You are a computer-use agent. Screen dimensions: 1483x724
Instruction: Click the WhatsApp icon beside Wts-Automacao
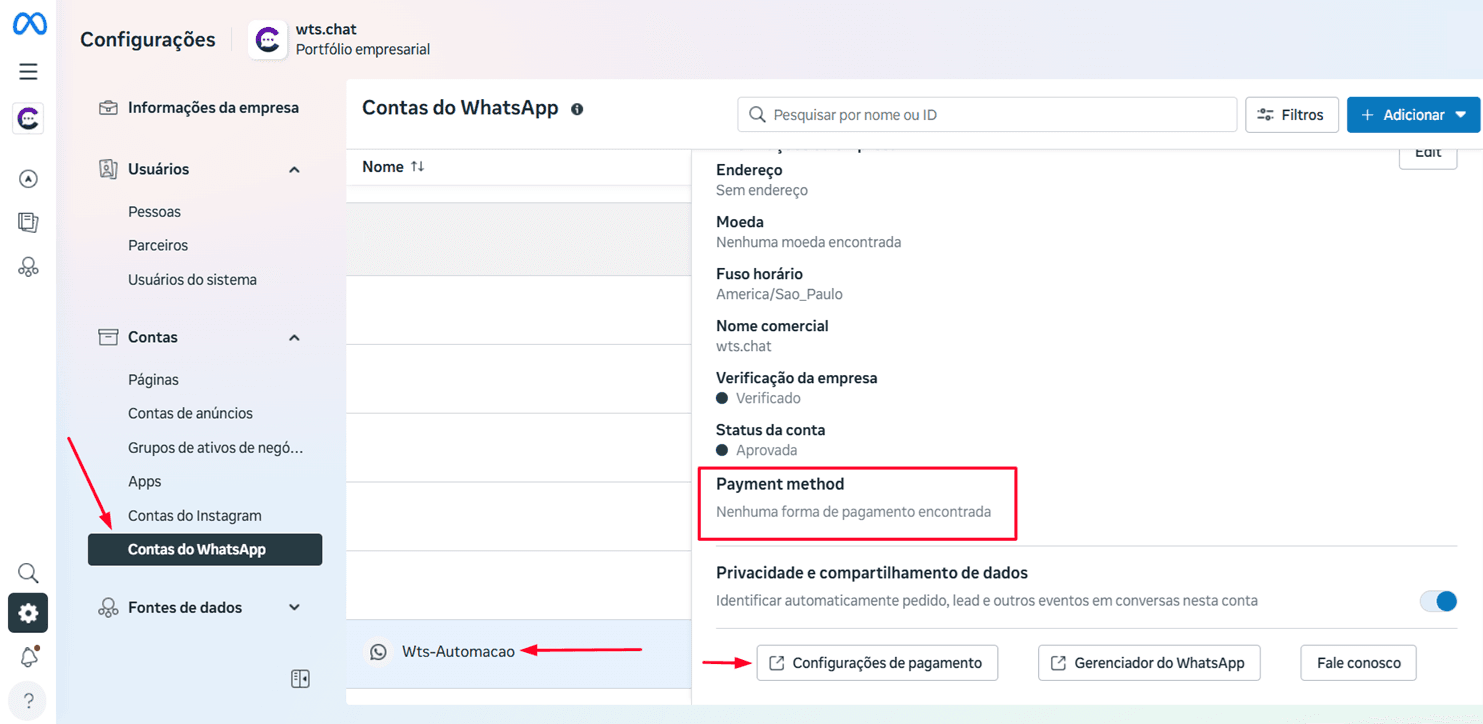tap(378, 652)
